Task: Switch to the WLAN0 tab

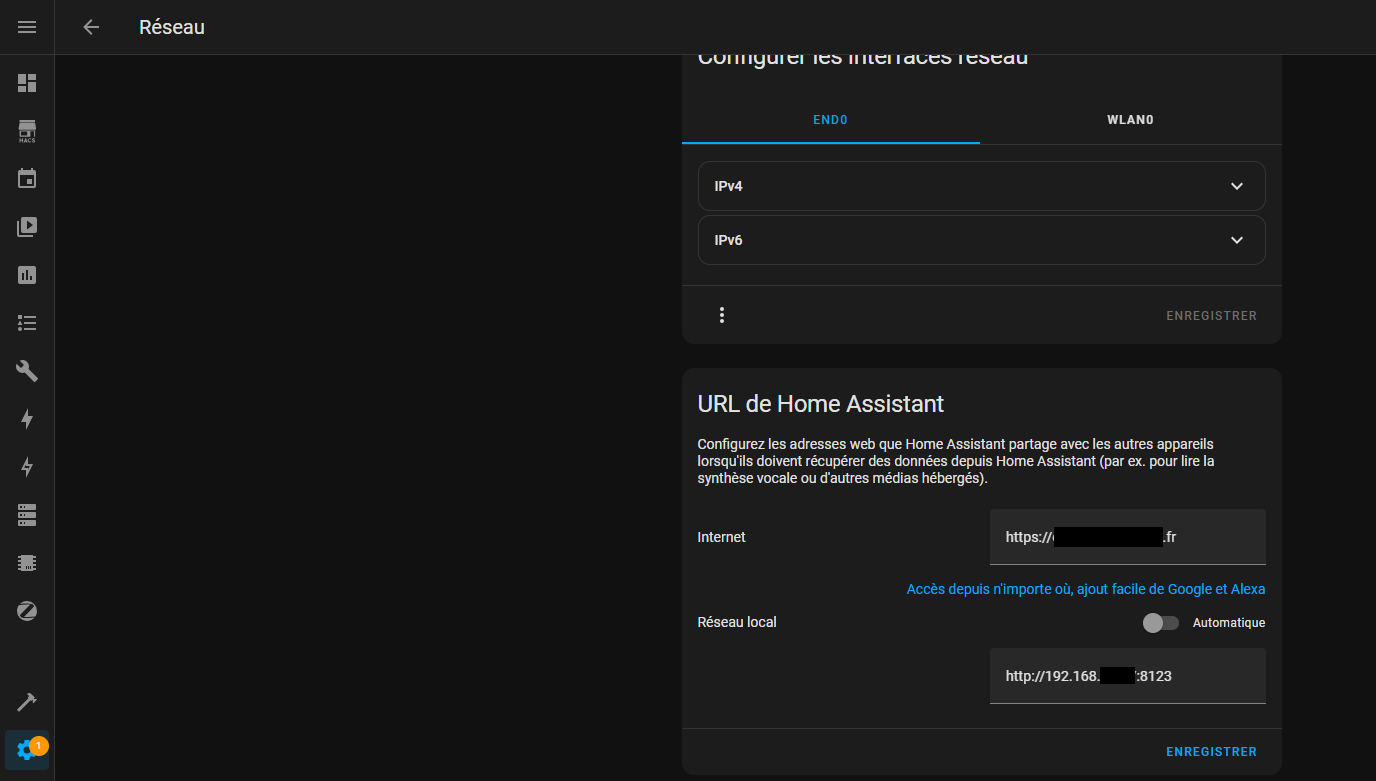Action: [1130, 120]
